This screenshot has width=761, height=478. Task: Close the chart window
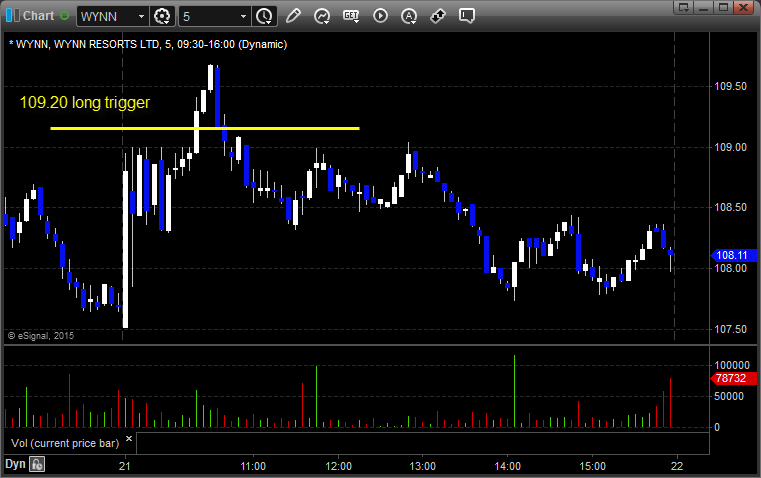[x=744, y=7]
